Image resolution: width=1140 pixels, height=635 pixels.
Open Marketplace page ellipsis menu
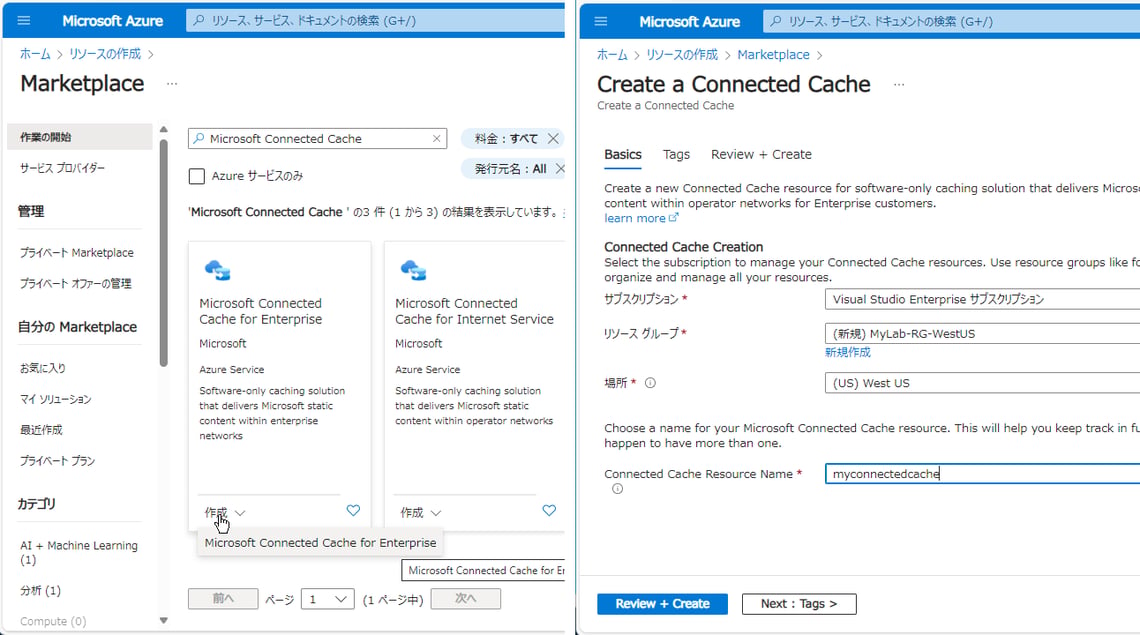coord(172,84)
